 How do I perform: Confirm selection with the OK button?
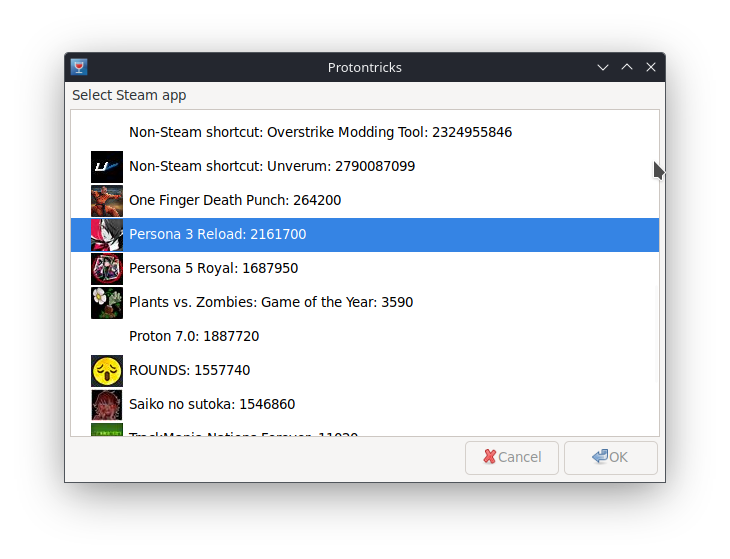pyautogui.click(x=610, y=458)
